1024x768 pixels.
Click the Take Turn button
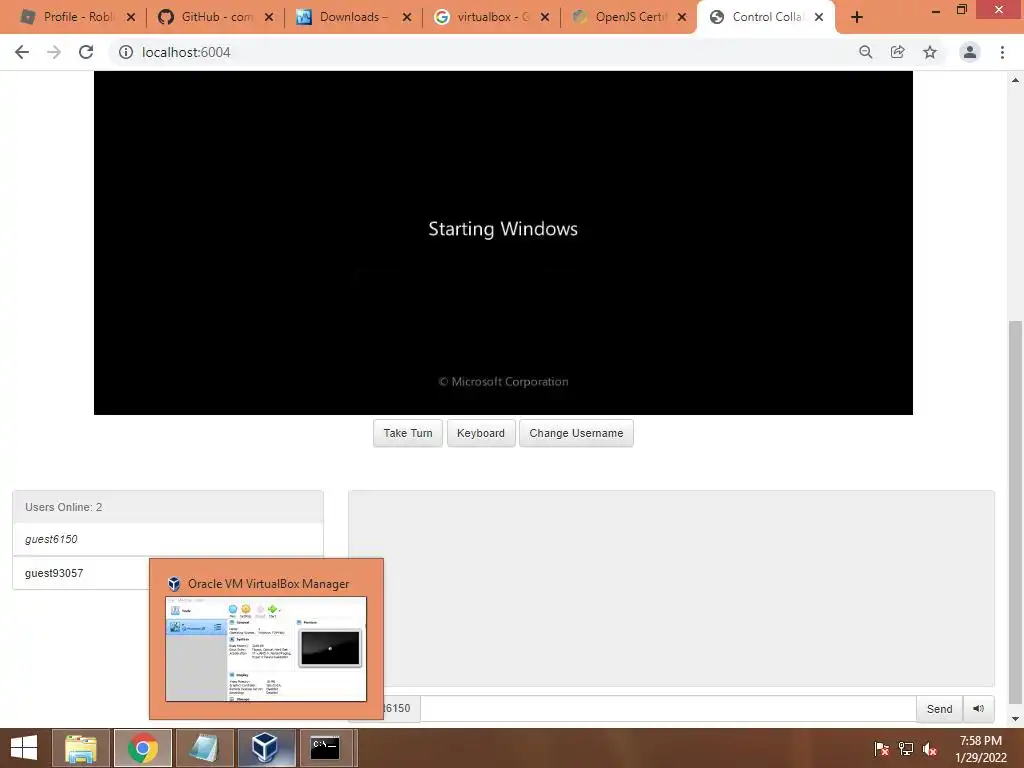pos(408,433)
